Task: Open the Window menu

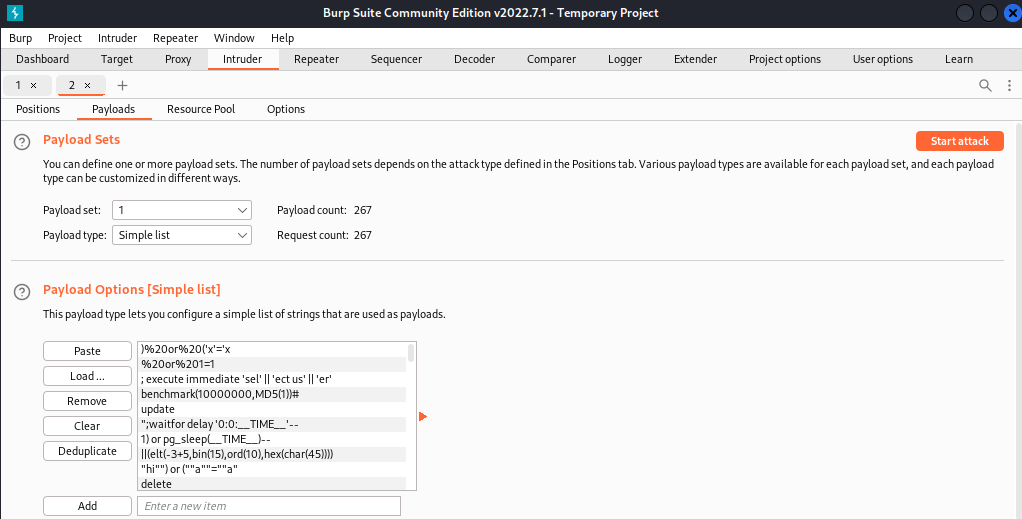Action: click(x=234, y=38)
